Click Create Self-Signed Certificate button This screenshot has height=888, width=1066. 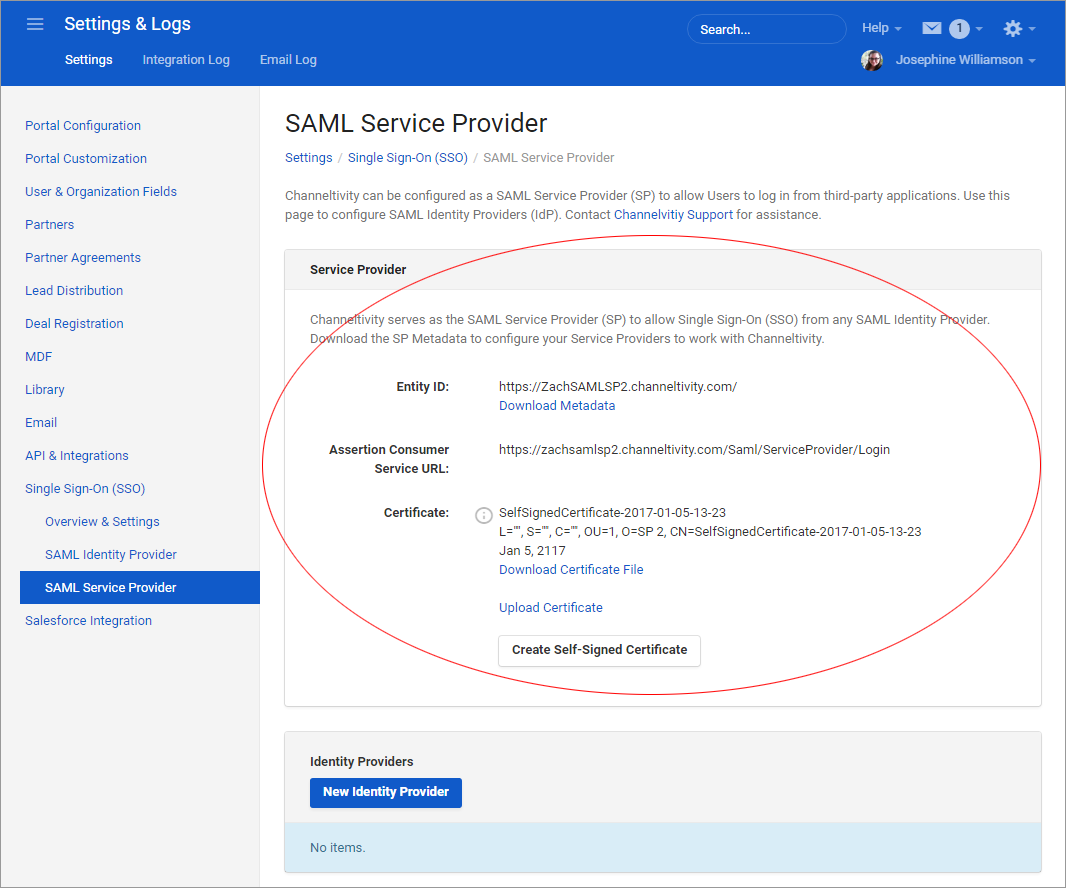pos(599,650)
